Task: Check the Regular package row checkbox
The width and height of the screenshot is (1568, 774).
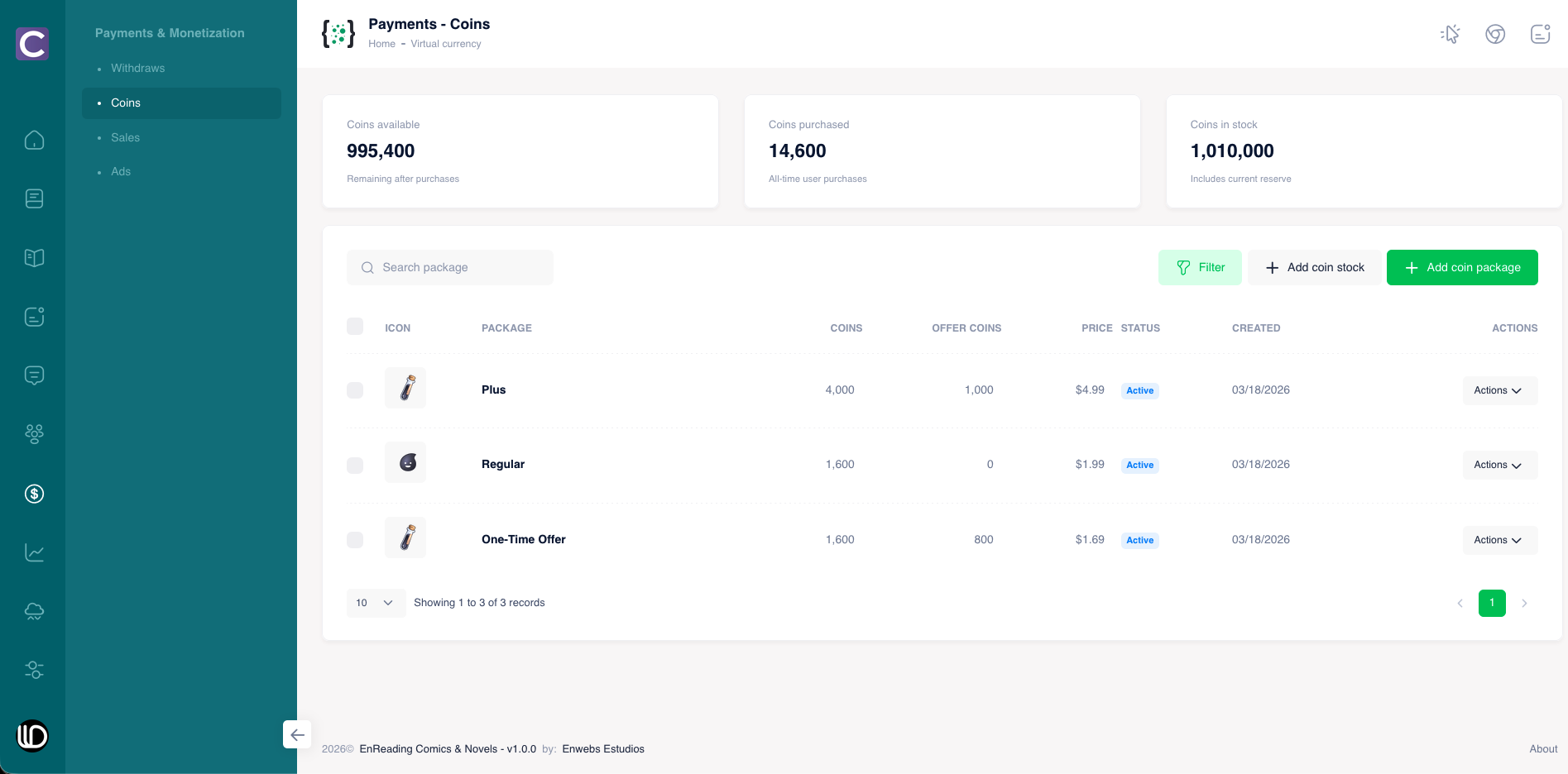Action: pyautogui.click(x=355, y=466)
